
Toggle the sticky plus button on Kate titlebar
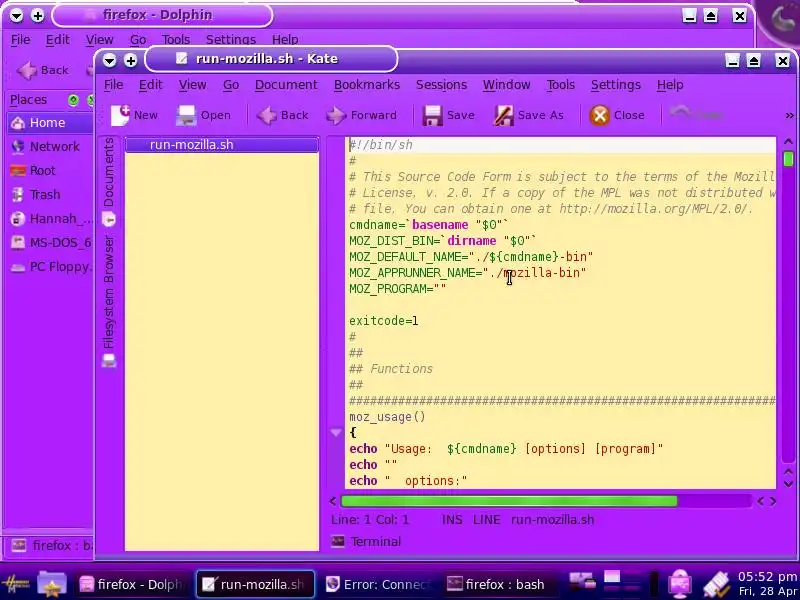[x=131, y=60]
